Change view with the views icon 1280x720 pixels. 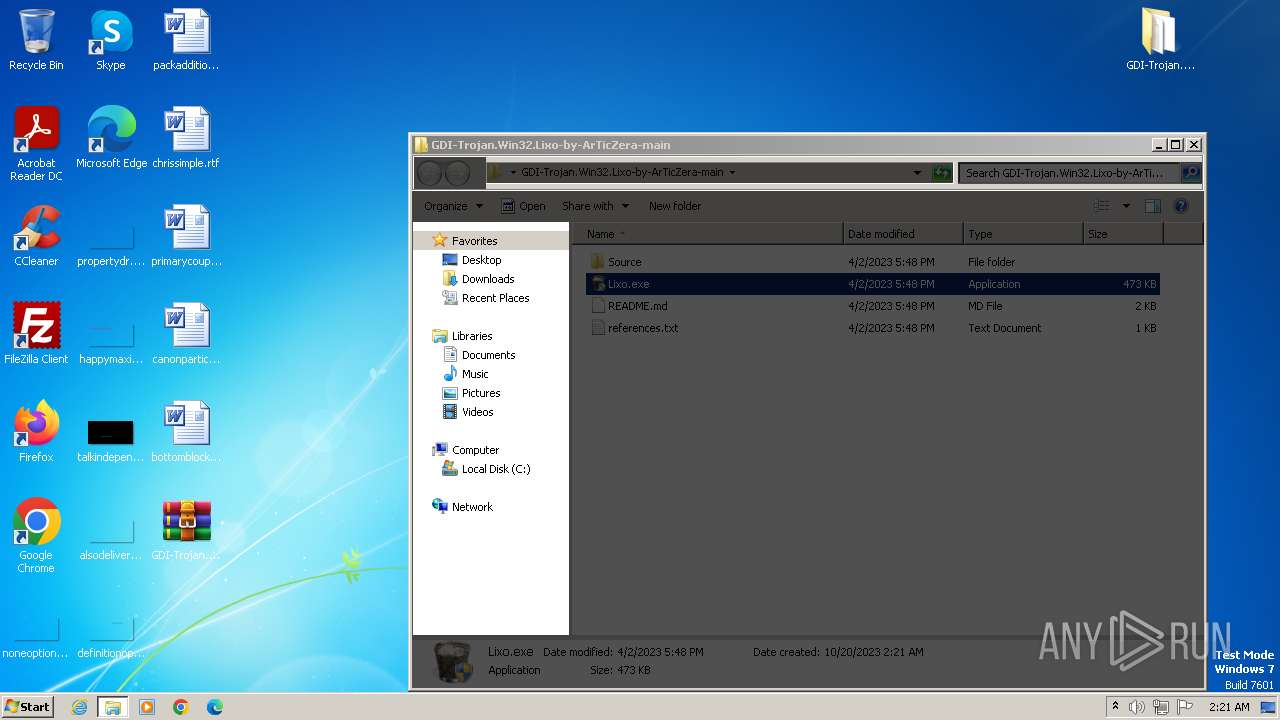point(1101,206)
